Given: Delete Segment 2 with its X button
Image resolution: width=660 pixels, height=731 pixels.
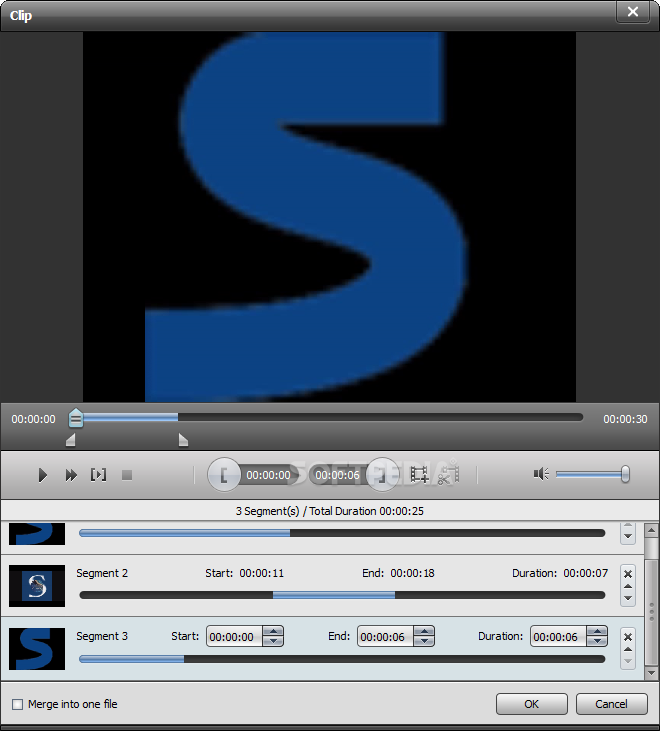Looking at the screenshot, I should (x=628, y=574).
